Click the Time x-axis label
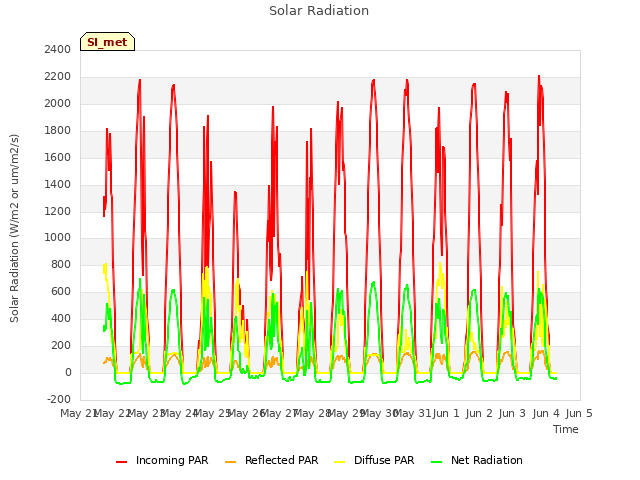 565,429
